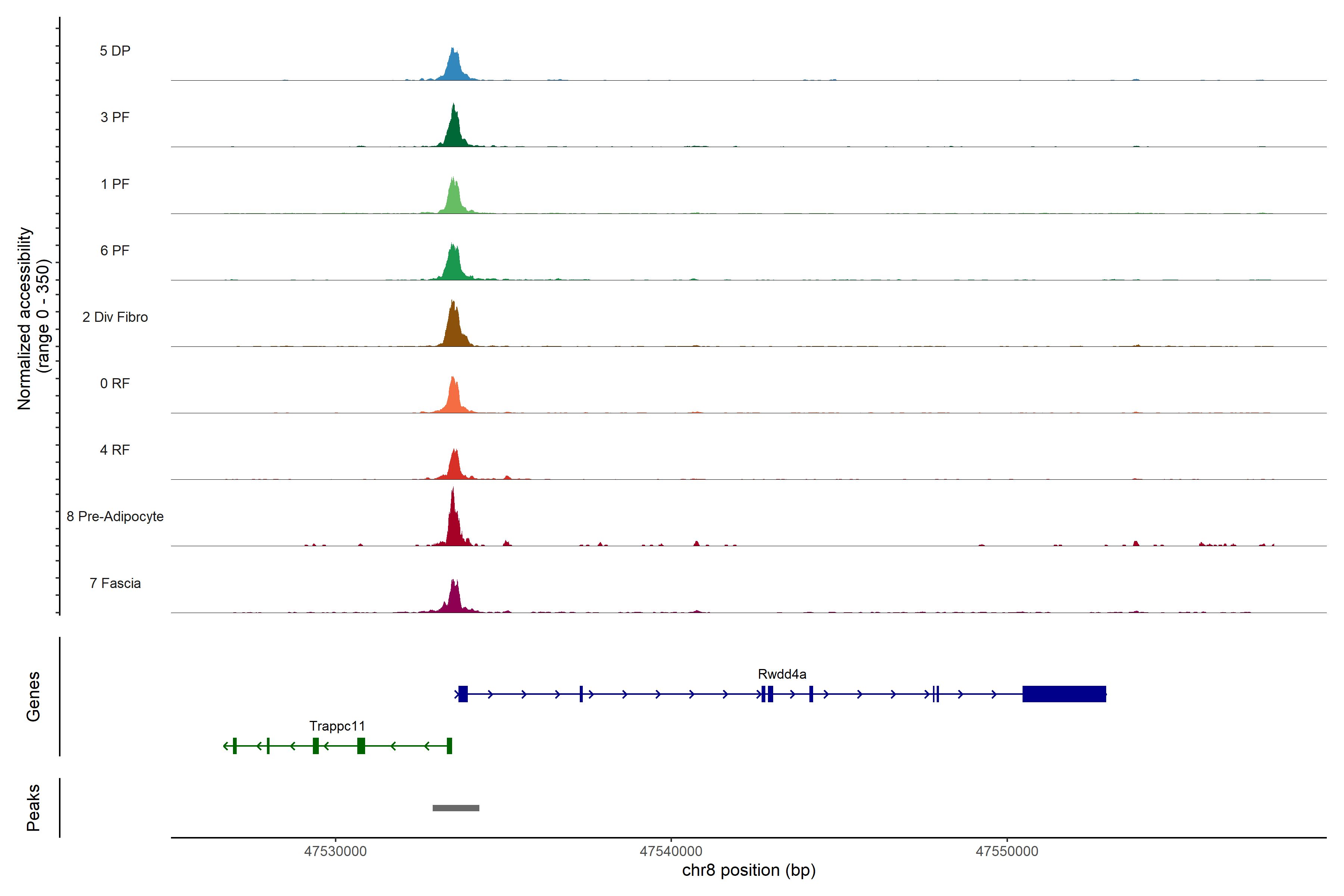Click the large last Rwdd4a exon block
1344x896 pixels.
coord(1064,694)
